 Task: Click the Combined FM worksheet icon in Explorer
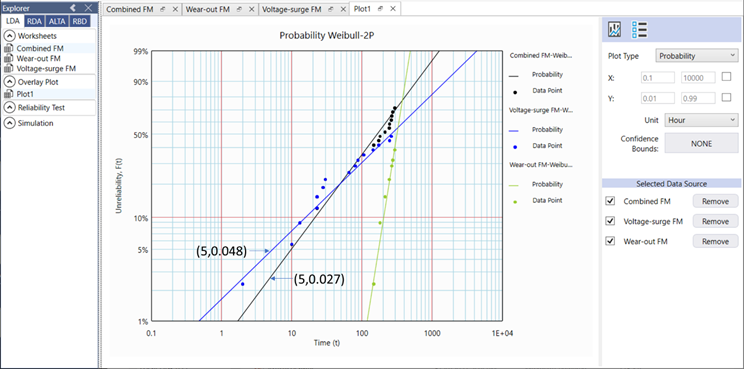[9, 48]
